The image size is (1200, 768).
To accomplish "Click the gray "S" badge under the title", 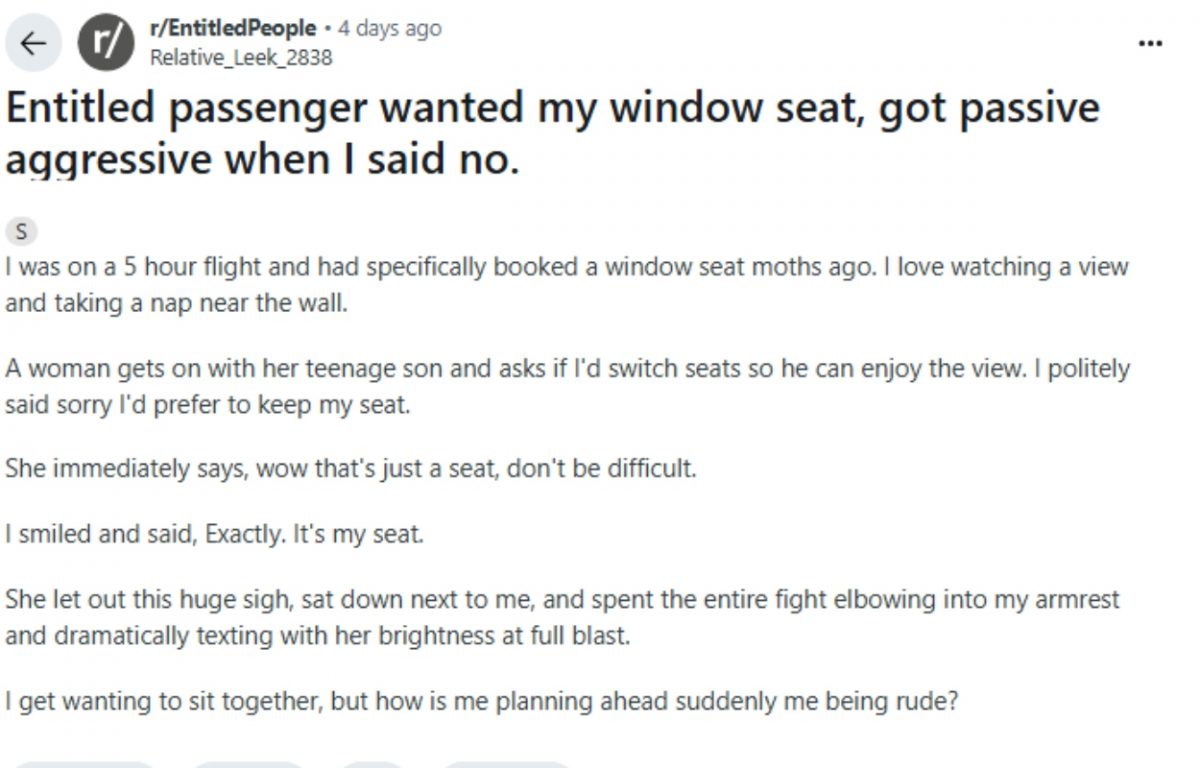I will click(x=21, y=233).
